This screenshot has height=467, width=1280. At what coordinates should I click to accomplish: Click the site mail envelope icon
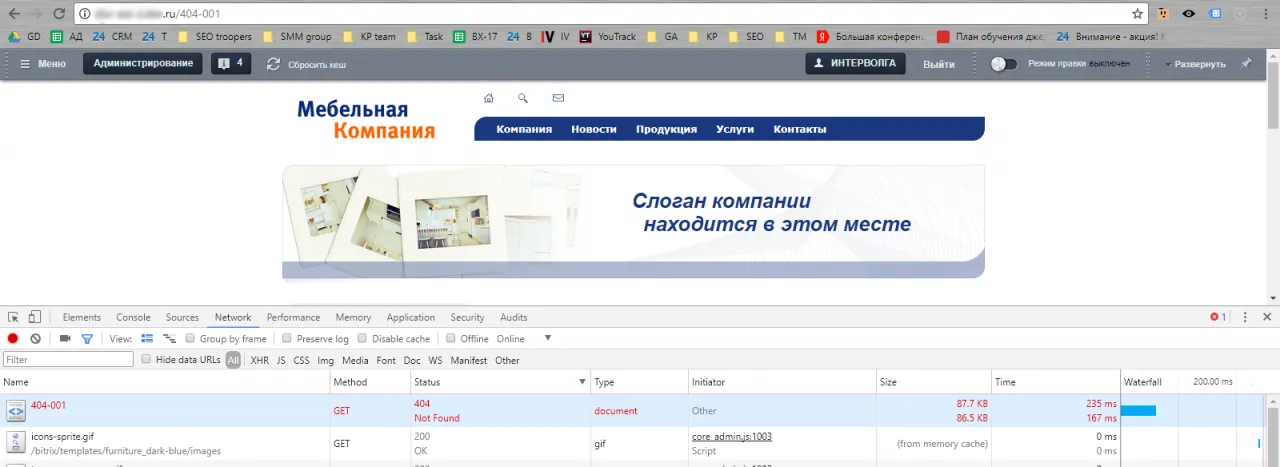coord(558,98)
